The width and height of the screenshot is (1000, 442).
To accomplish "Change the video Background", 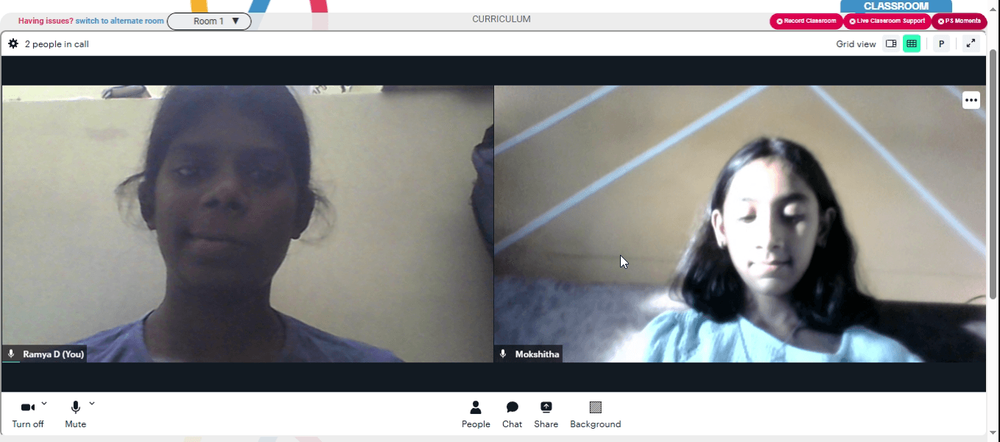I will [595, 415].
